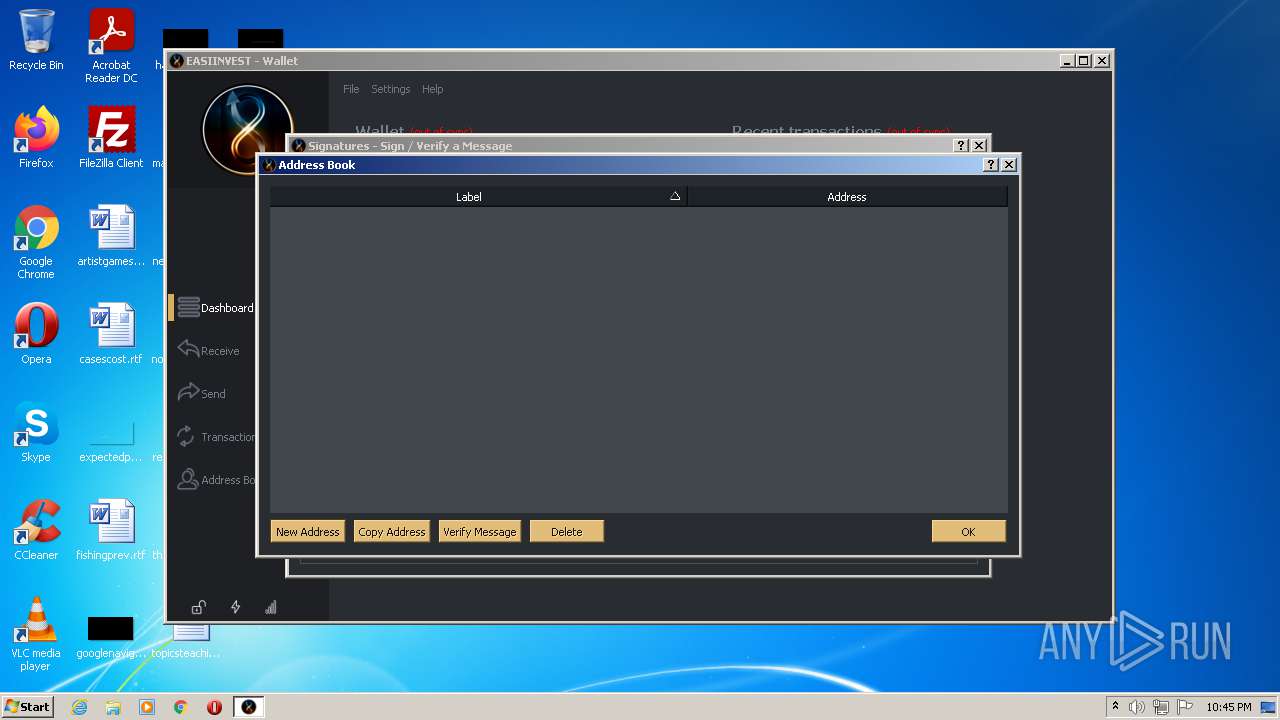The image size is (1280, 720).
Task: Select Send in wallet sidebar
Action: click(x=202, y=393)
